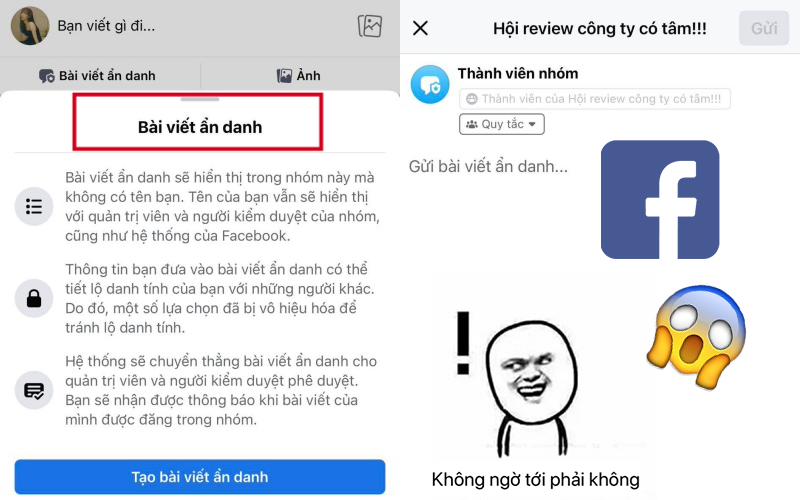The height and width of the screenshot is (500, 800).
Task: Click the greyed Gửi send button
Action: point(764,28)
